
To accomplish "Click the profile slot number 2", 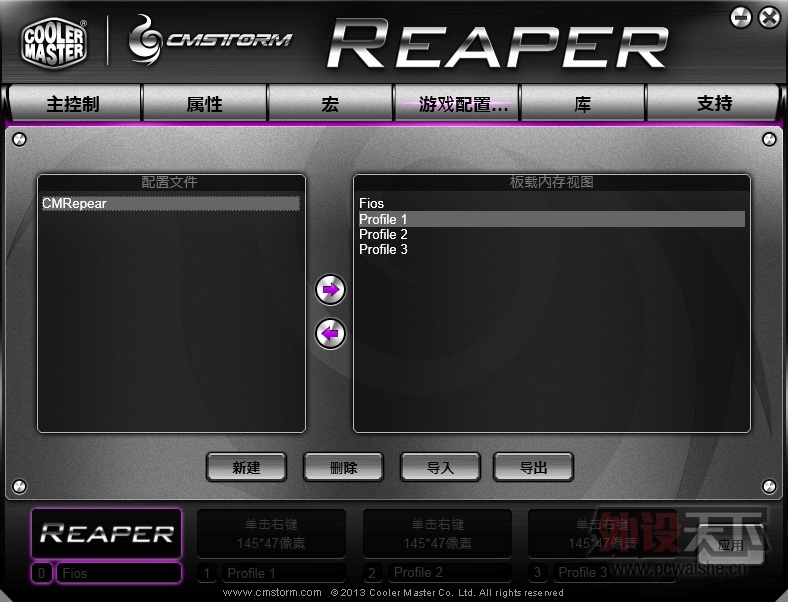I will coord(372,573).
